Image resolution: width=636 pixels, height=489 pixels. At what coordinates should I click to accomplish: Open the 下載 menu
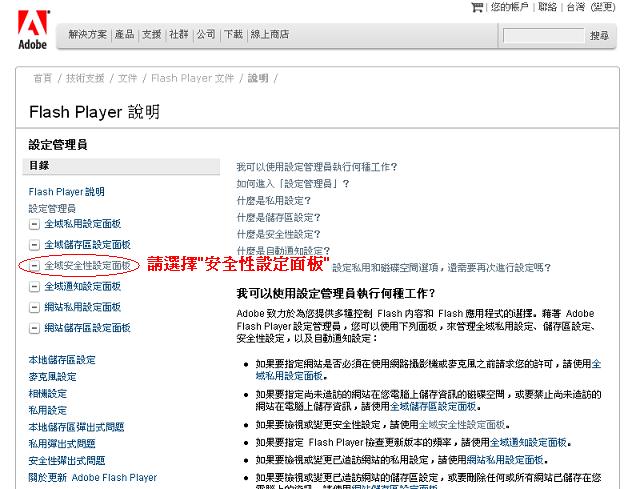(x=233, y=34)
